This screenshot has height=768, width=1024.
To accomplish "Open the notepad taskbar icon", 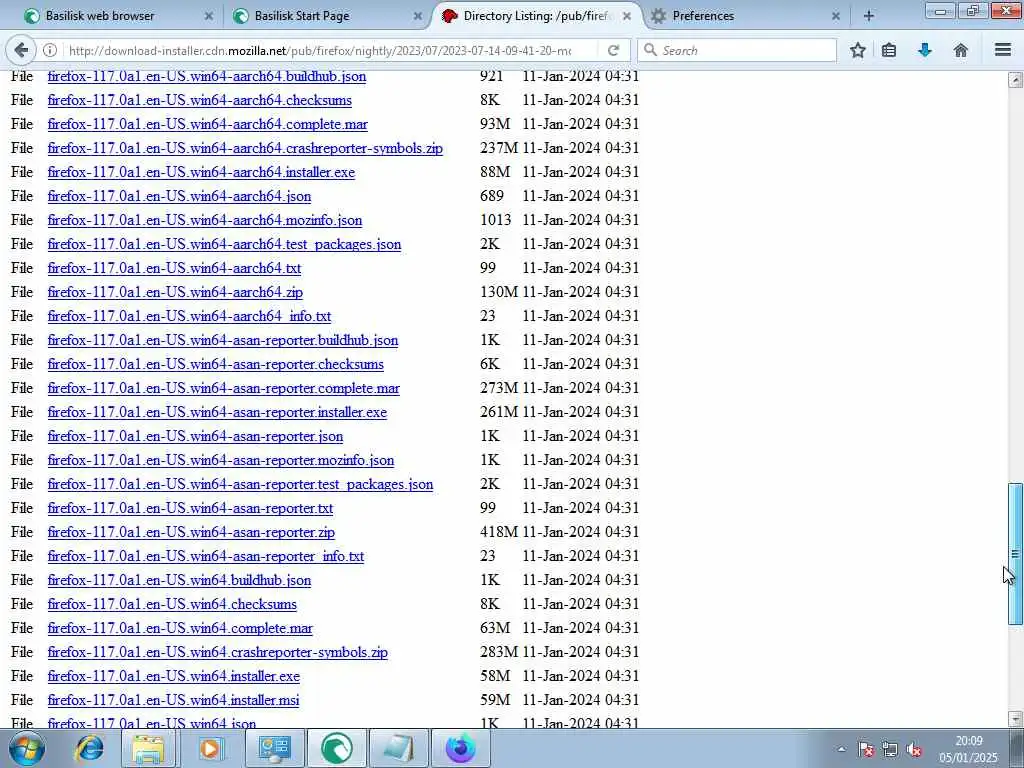I will [399, 748].
